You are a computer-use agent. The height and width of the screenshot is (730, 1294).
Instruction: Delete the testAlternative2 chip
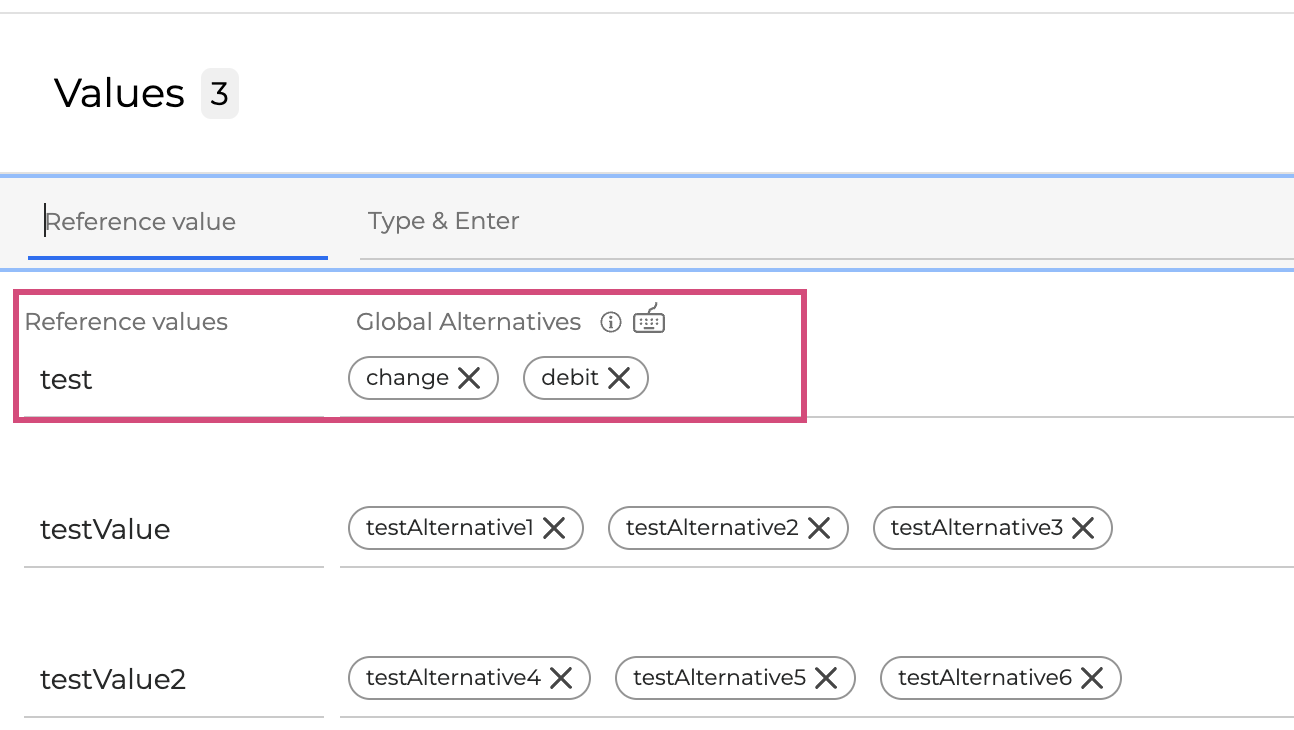click(x=819, y=528)
